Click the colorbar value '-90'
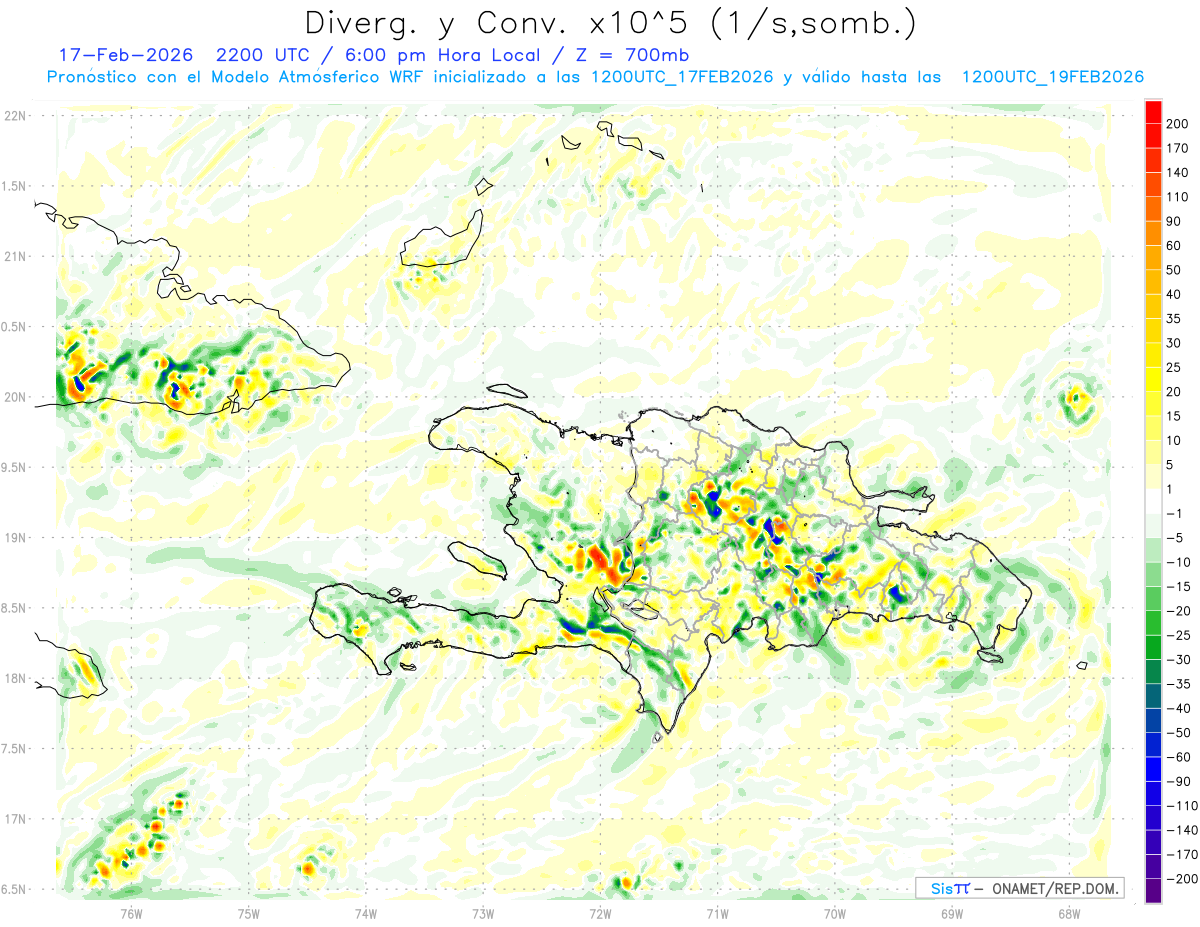Screen dimensions: 1200x927 point(1181,782)
